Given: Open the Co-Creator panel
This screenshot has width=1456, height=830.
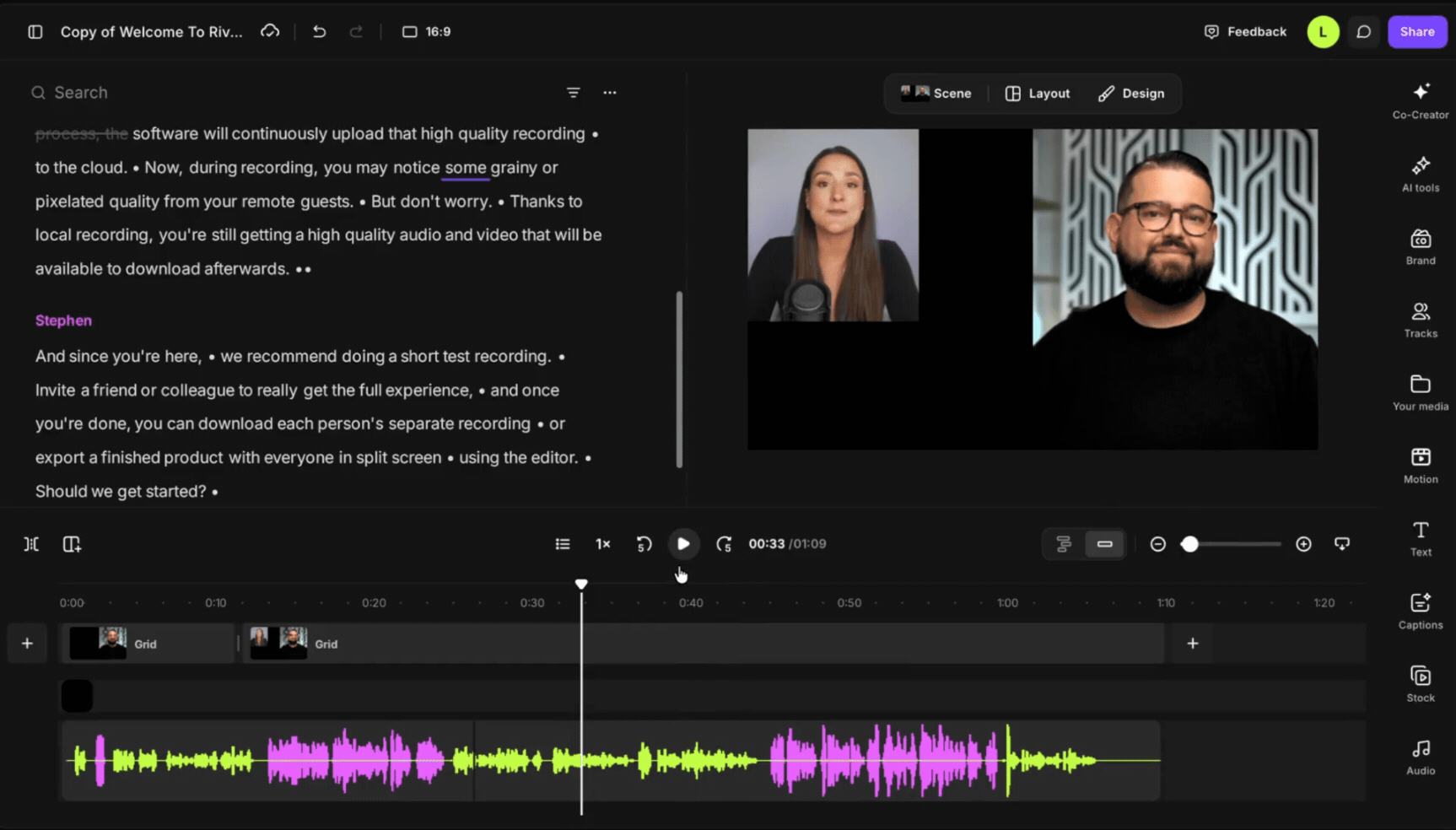Looking at the screenshot, I should pos(1421,101).
